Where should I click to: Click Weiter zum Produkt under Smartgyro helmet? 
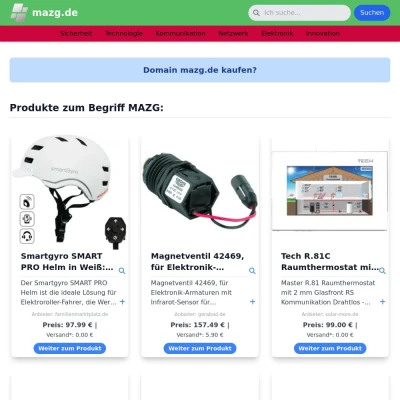[x=70, y=349]
